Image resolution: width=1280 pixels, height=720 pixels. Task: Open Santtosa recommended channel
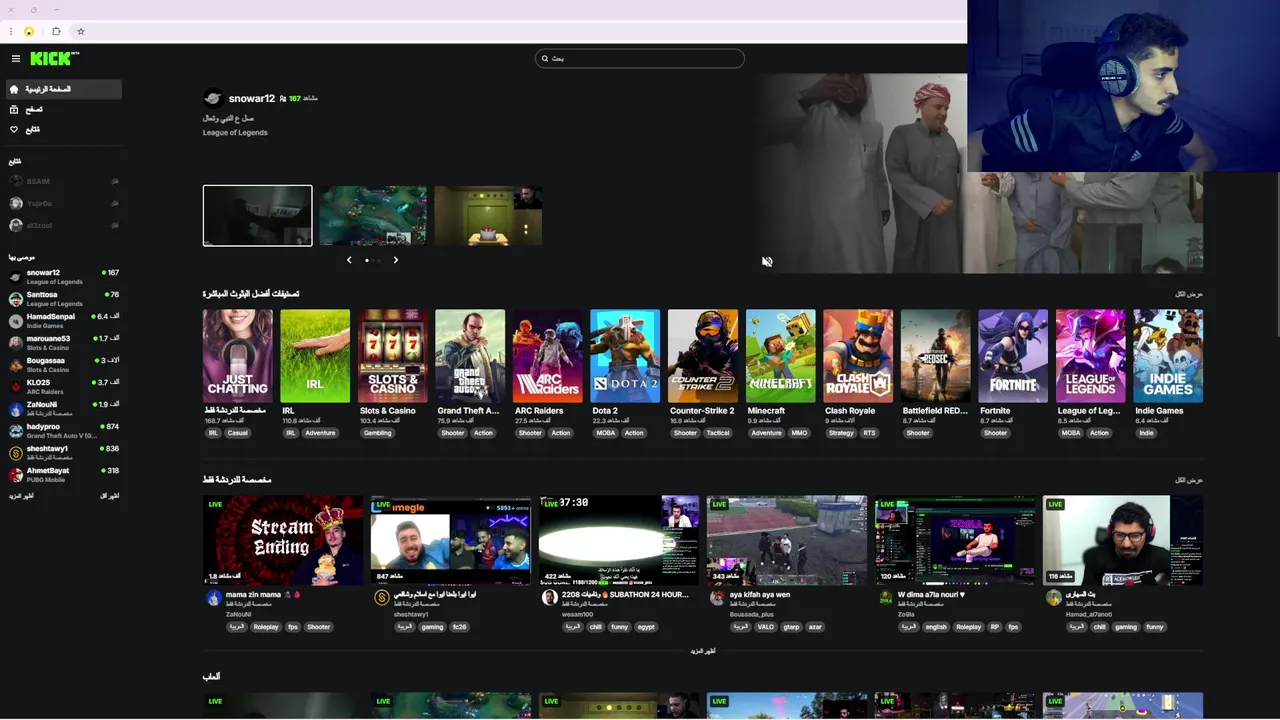pos(62,299)
